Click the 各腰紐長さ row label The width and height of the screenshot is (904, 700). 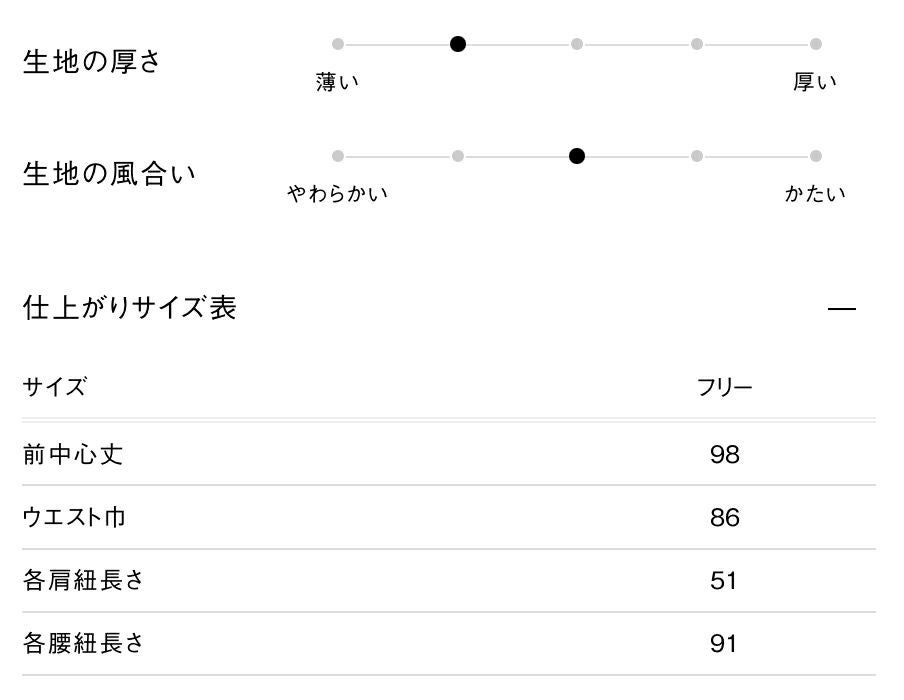(83, 643)
